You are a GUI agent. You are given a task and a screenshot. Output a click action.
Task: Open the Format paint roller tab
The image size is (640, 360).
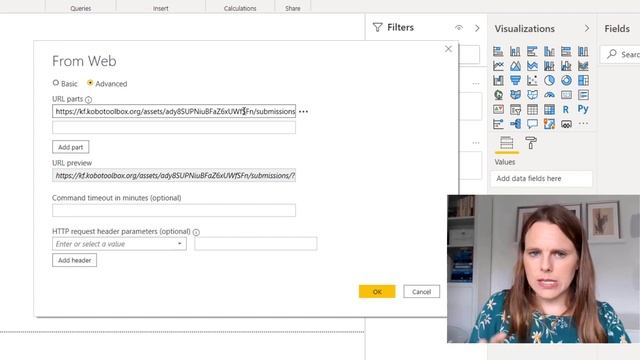[531, 143]
